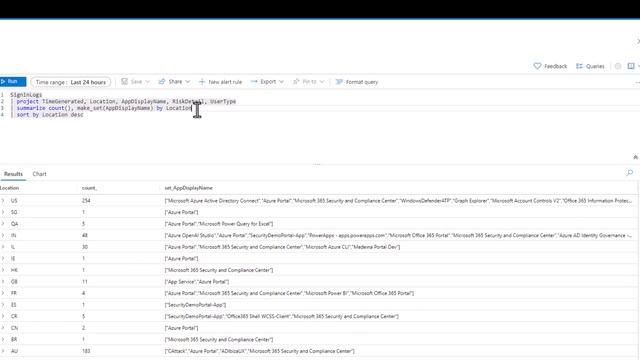Click the "App Service","Azure Portal" cell
Viewport: 640px width, 360px height.
197,282
